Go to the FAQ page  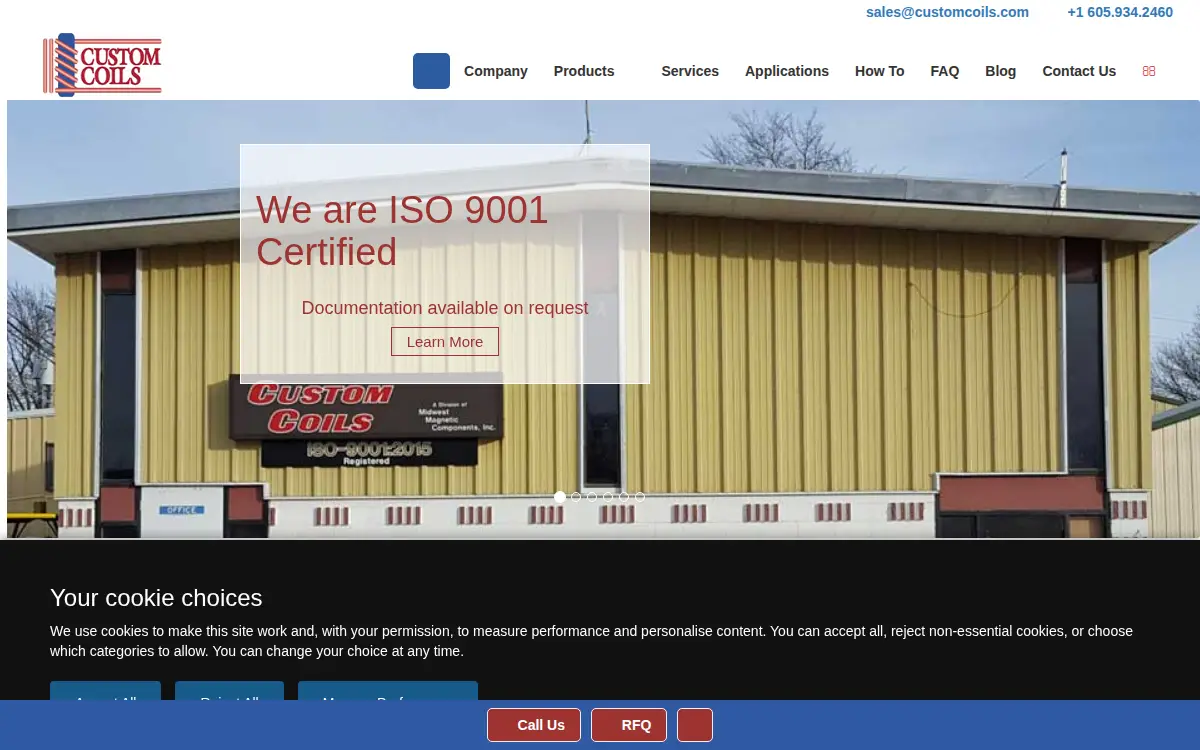[x=945, y=71]
